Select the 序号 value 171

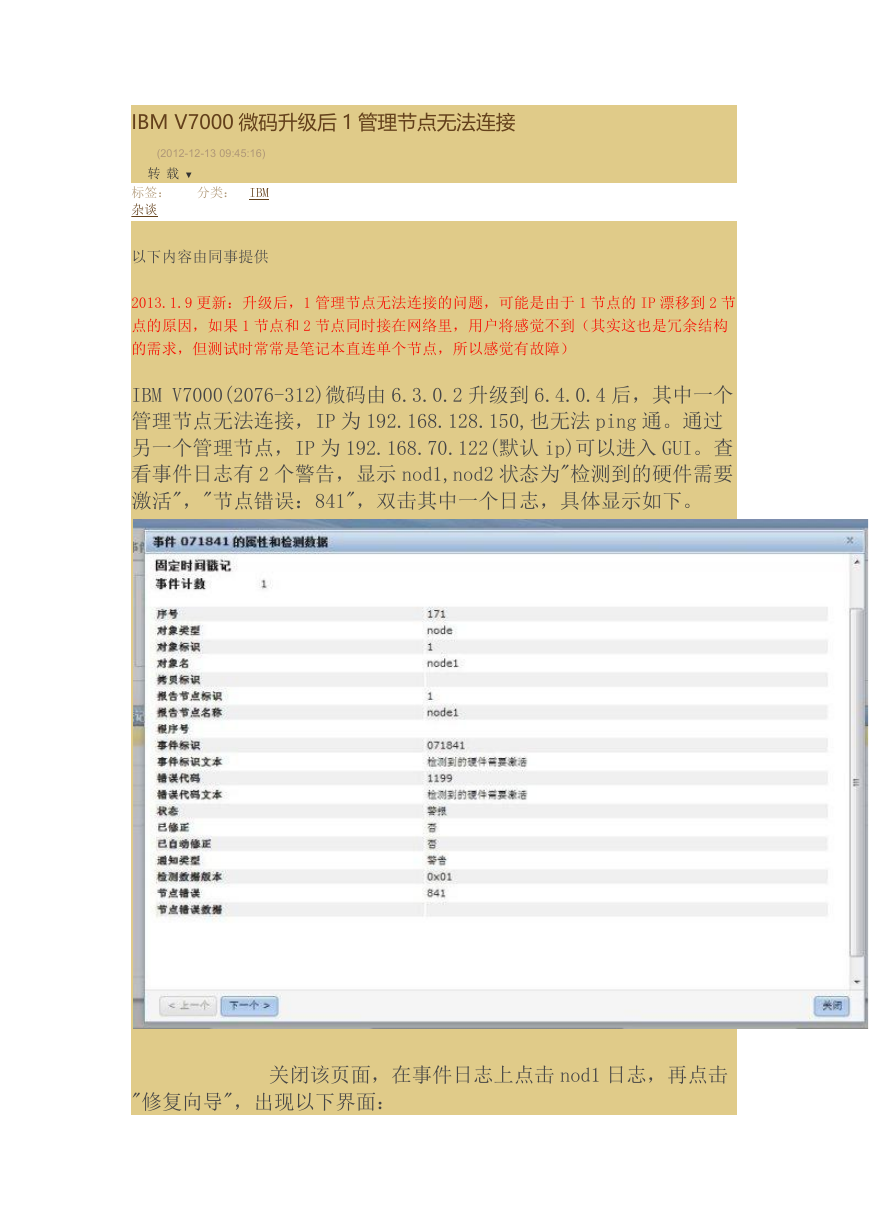point(436,614)
